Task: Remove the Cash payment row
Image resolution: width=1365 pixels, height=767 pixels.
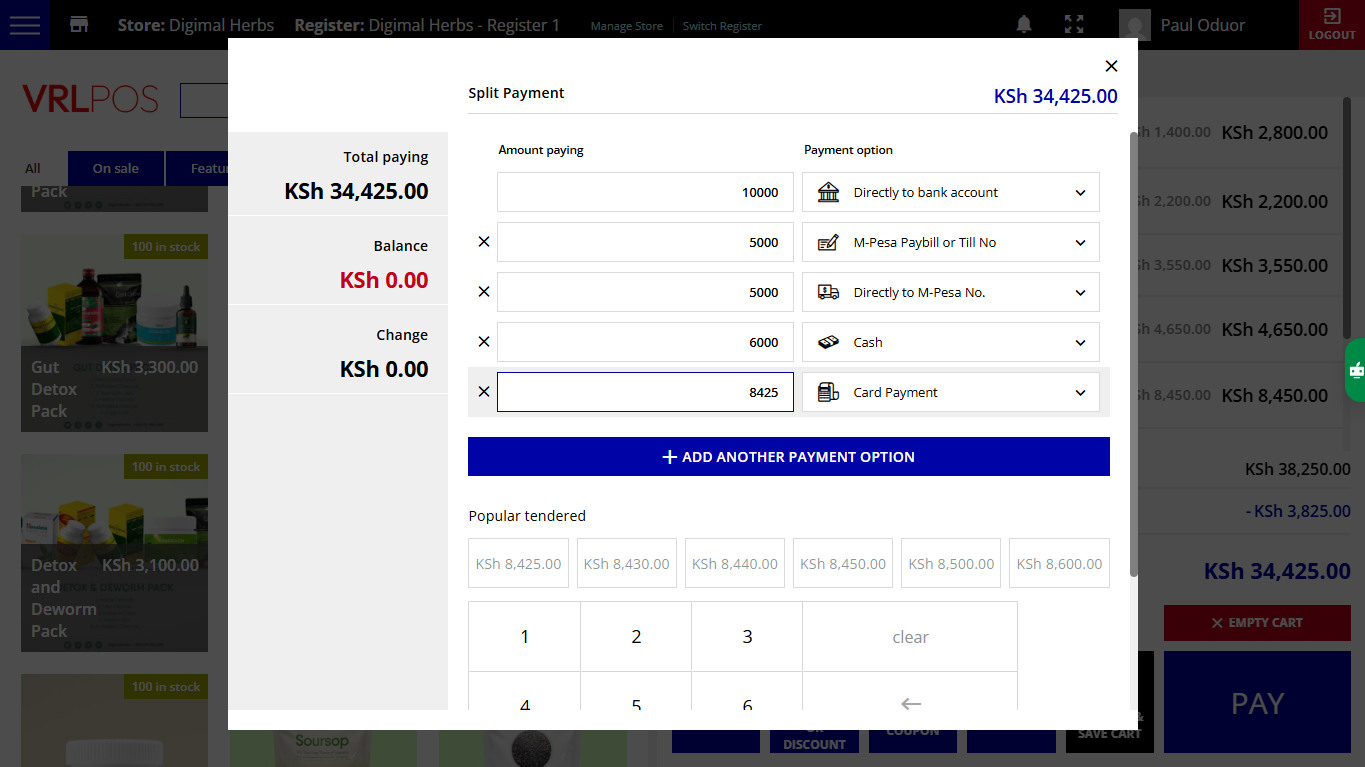Action: coord(484,342)
